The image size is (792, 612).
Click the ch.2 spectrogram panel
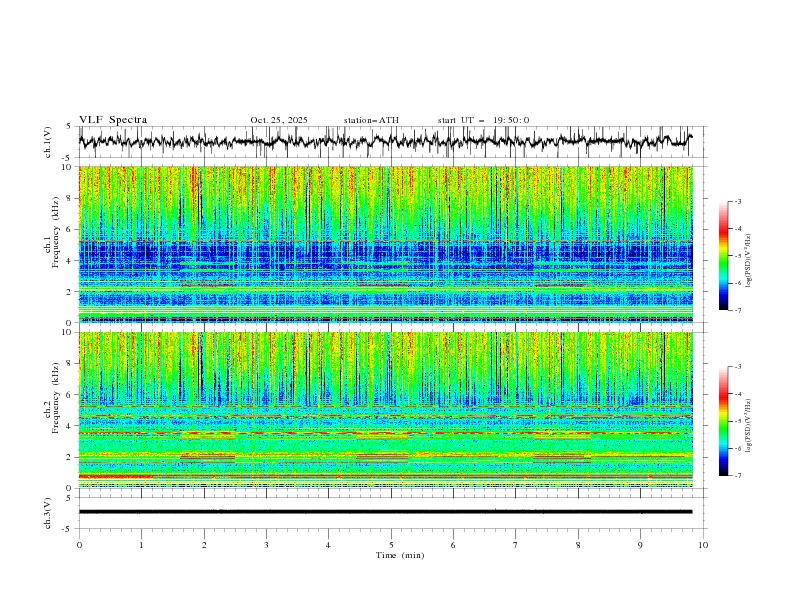(385, 410)
